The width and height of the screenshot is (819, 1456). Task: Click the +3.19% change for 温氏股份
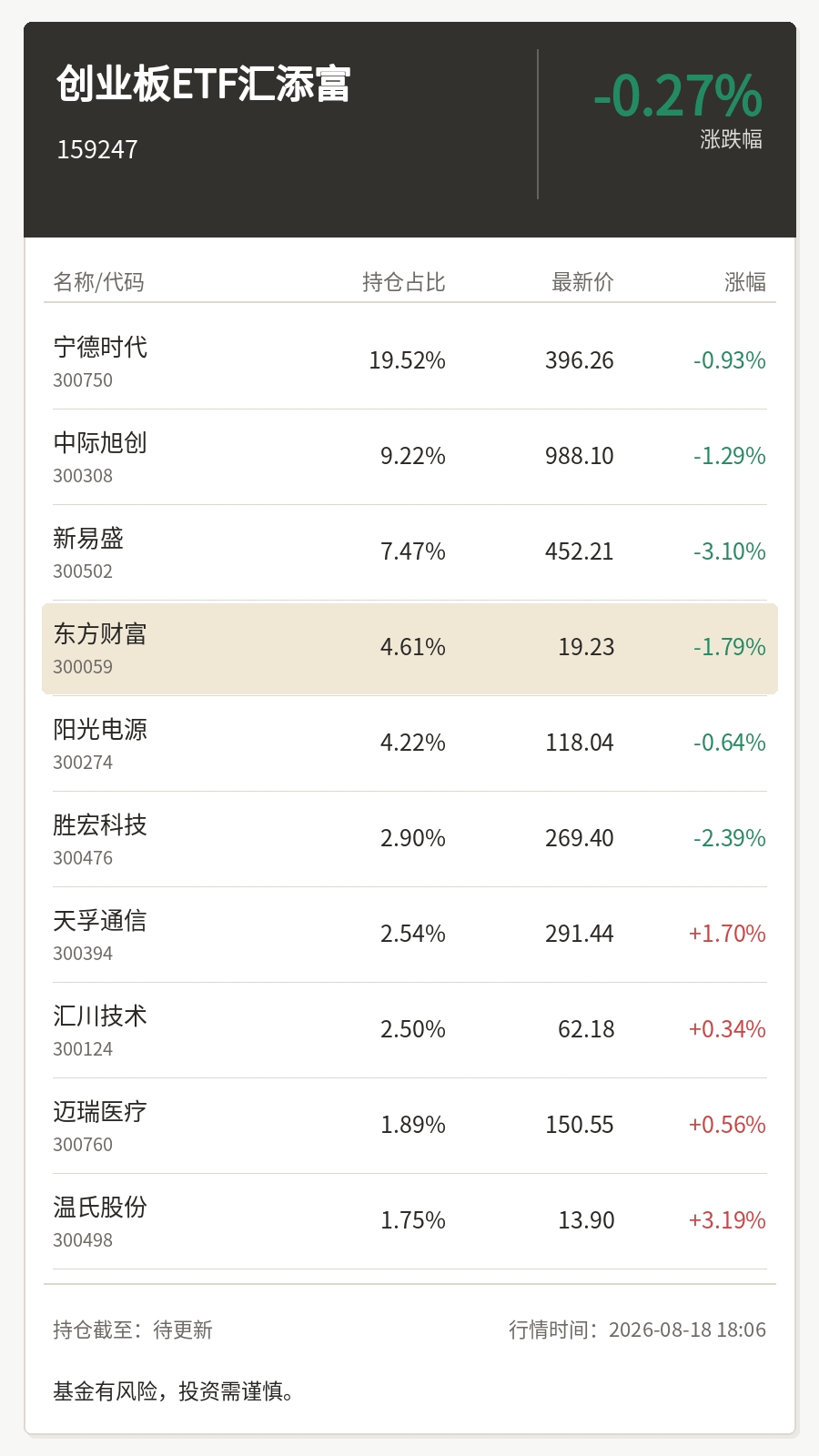(x=727, y=1220)
